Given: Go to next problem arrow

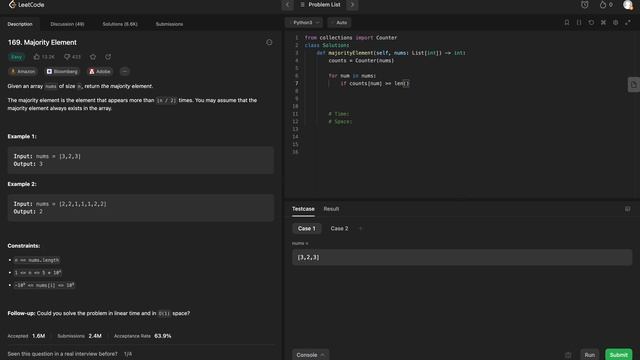Looking at the screenshot, I should (x=352, y=5).
